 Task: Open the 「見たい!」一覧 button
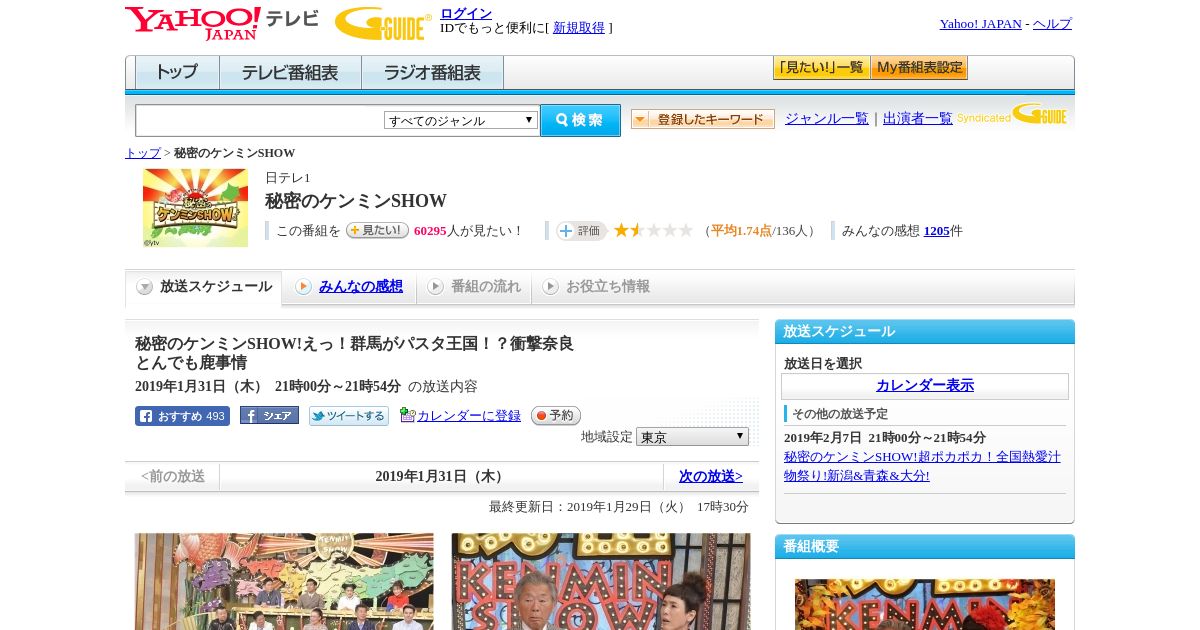822,68
